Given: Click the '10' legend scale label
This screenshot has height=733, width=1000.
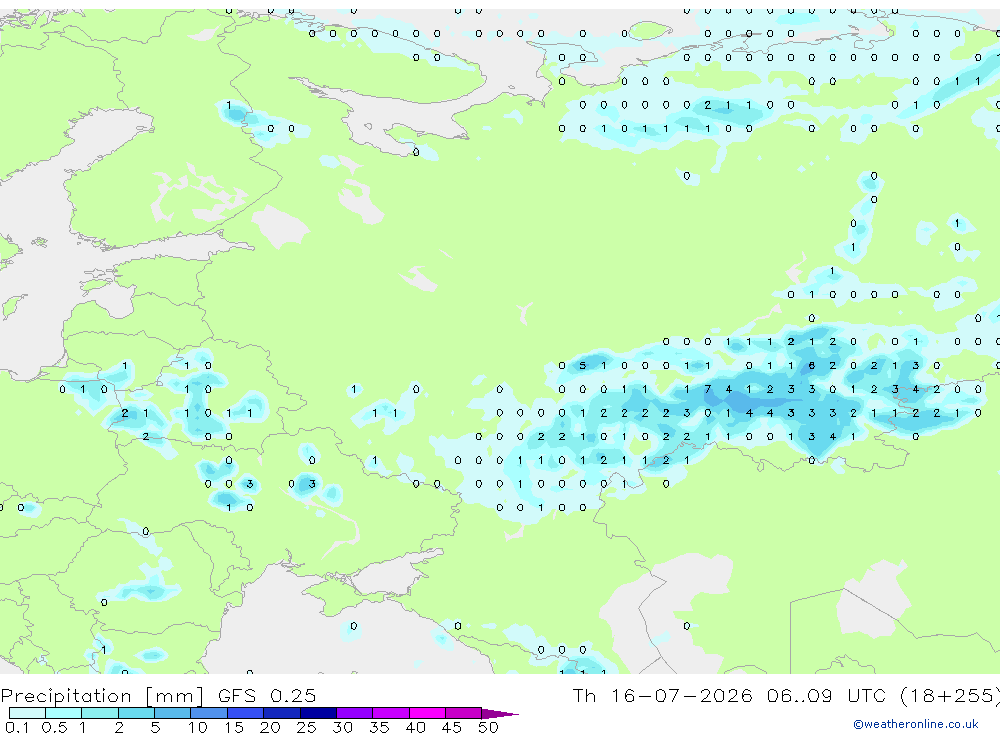Looking at the screenshot, I should [197, 727].
